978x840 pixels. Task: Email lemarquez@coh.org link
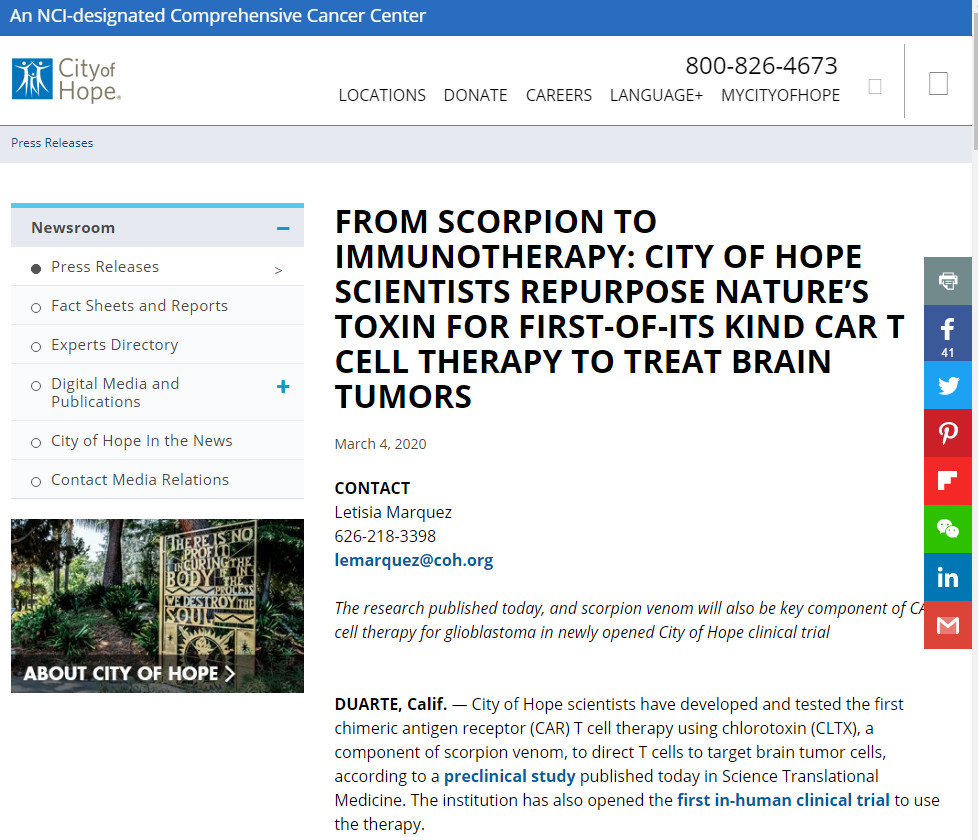tap(414, 560)
